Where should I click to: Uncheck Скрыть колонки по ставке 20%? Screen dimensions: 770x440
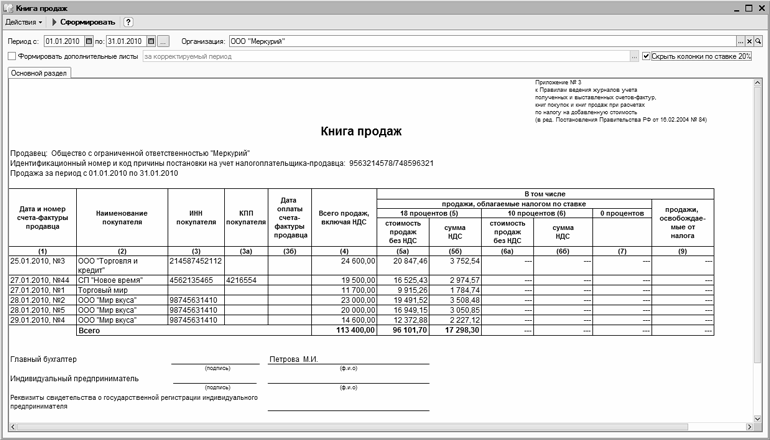[x=646, y=57]
